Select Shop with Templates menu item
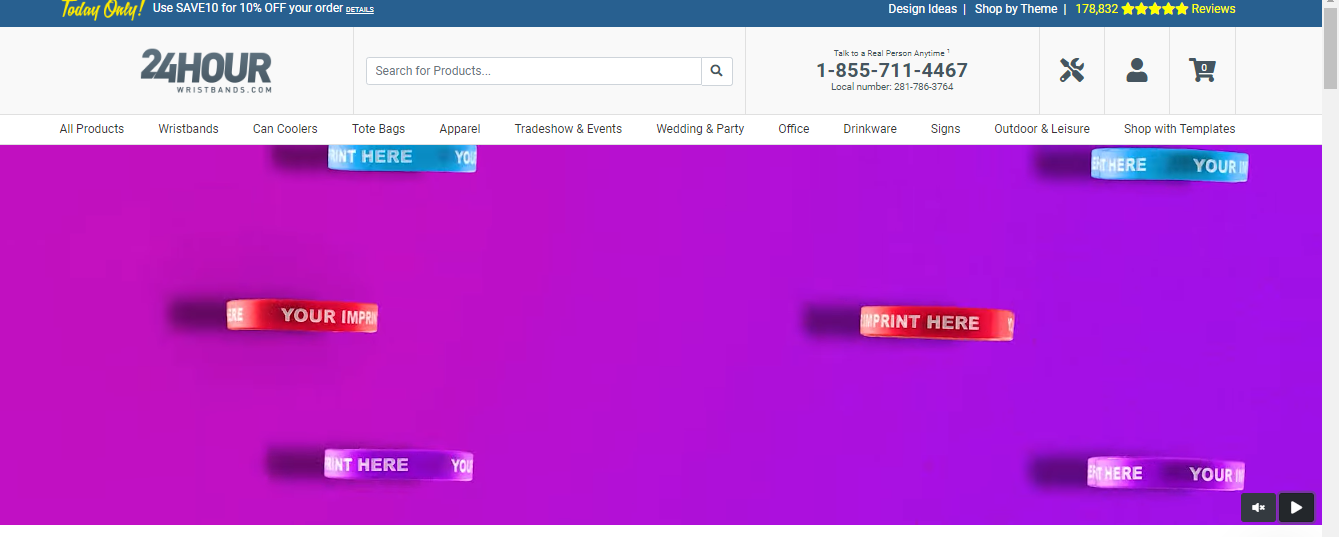This screenshot has width=1339, height=537. [1179, 129]
